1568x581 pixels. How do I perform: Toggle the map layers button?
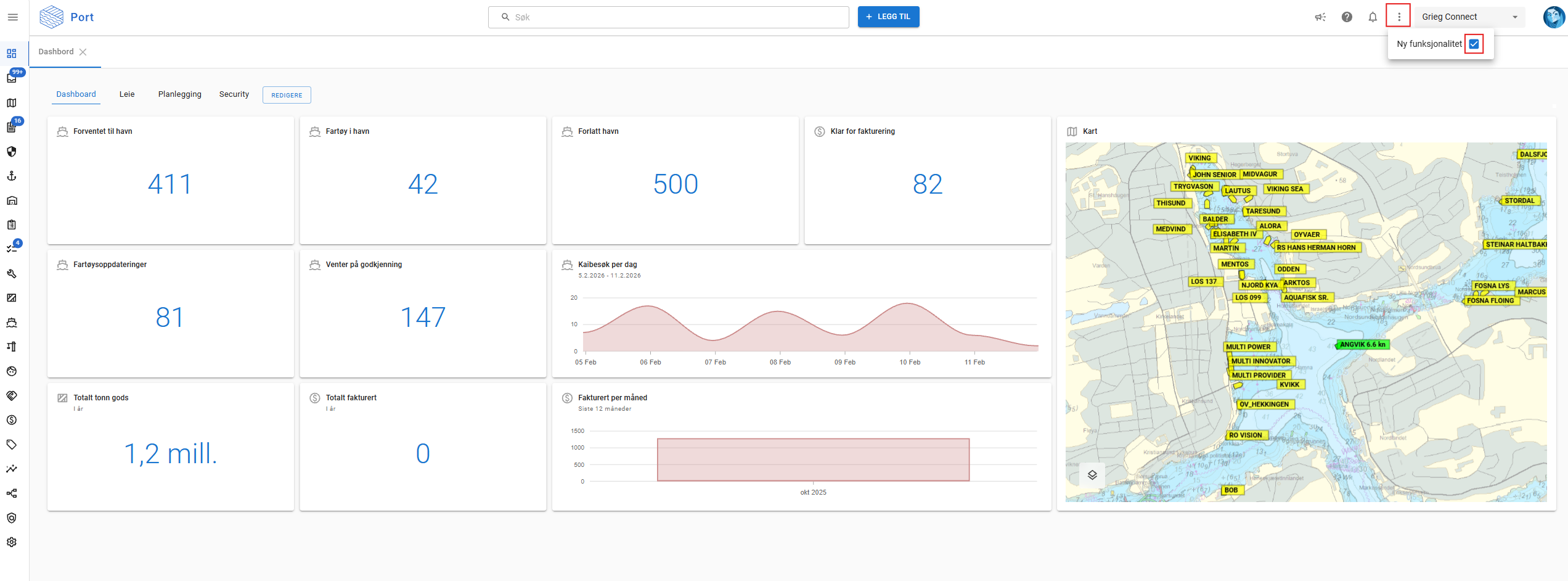click(x=1092, y=475)
